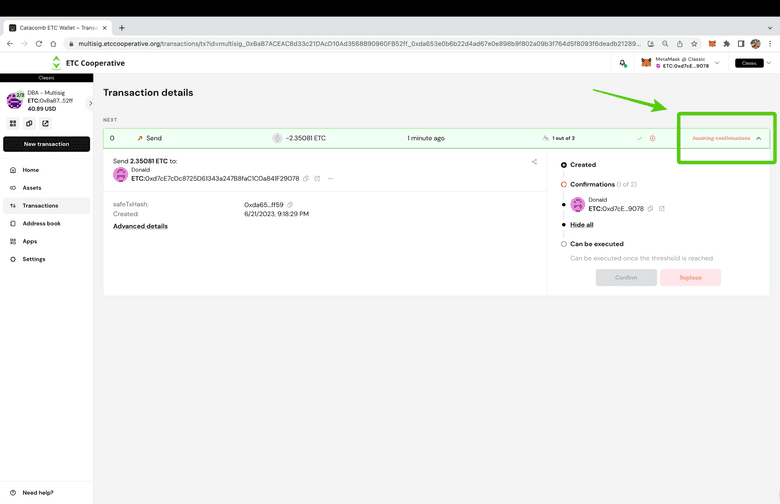Open the MetaMask wallet dropdown
This screenshot has height=504, width=780.
pyautogui.click(x=716, y=63)
